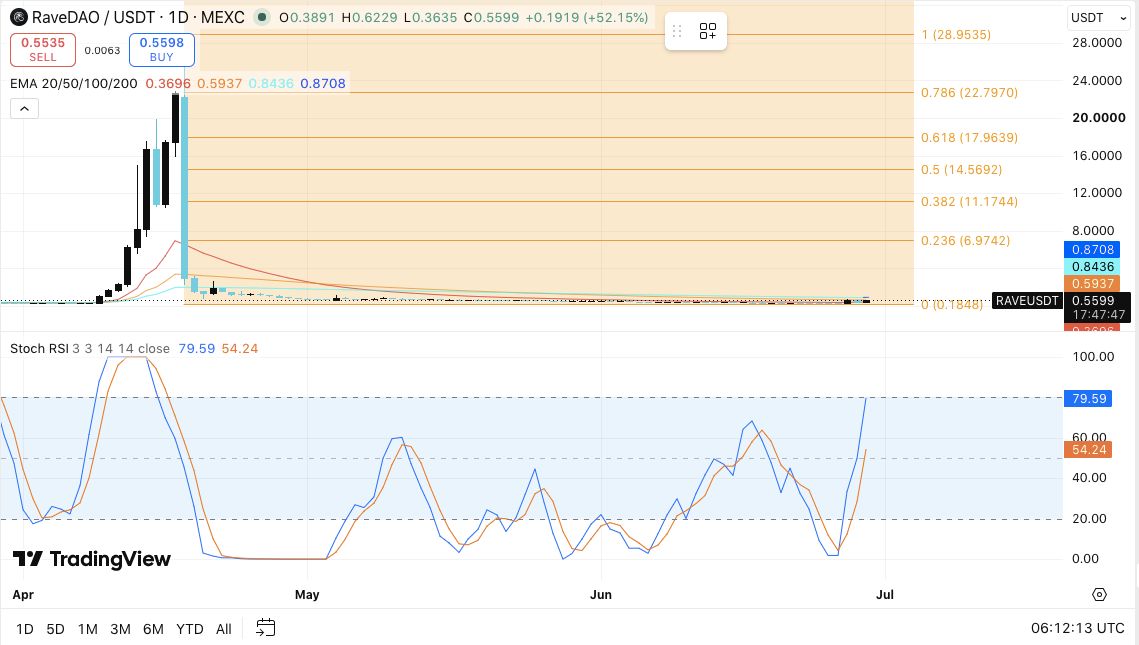1139x645 pixels.
Task: Click the 0.5535 SELL button
Action: pos(43,49)
